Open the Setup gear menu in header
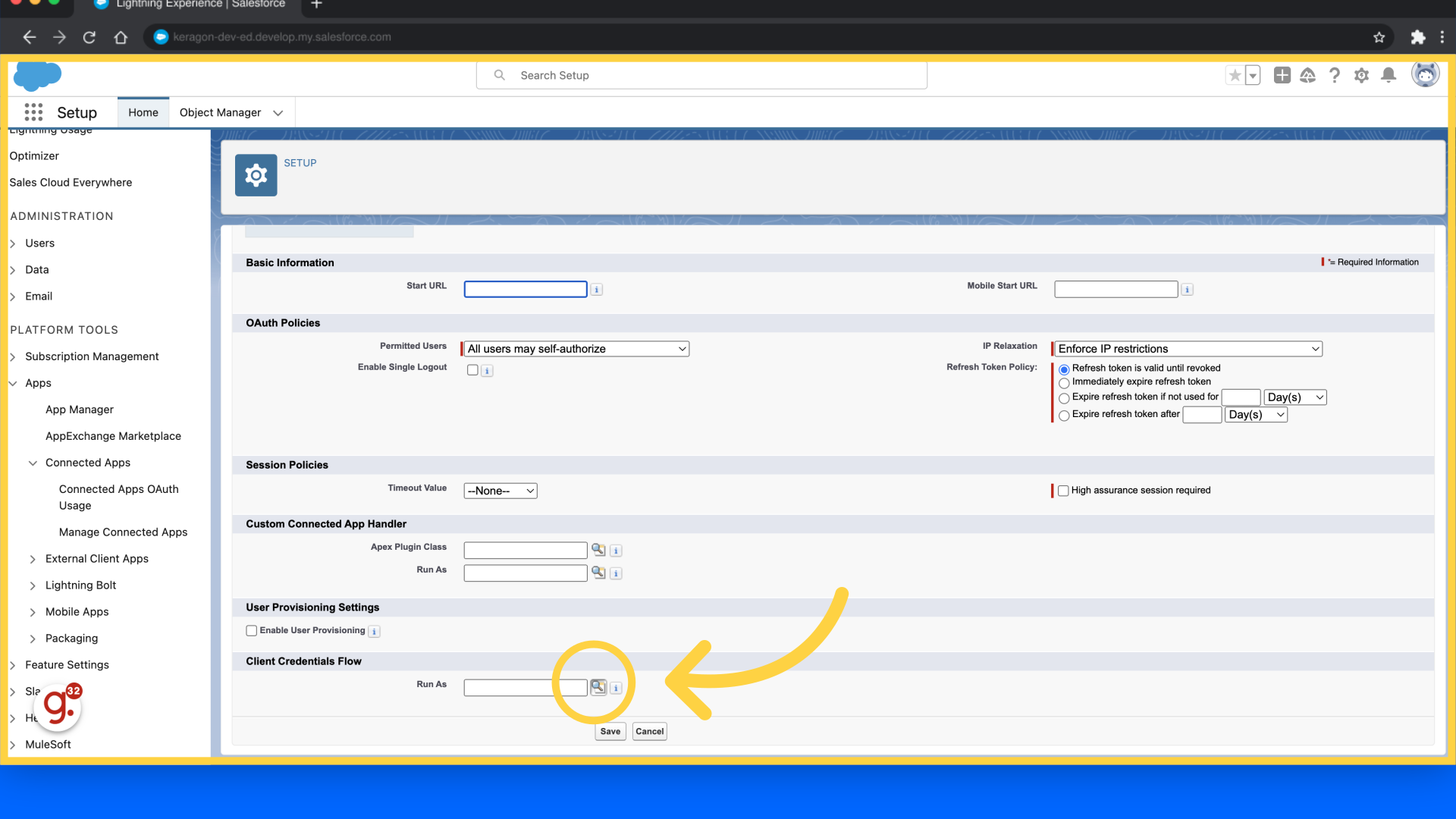The height and width of the screenshot is (819, 1456). [x=1362, y=75]
